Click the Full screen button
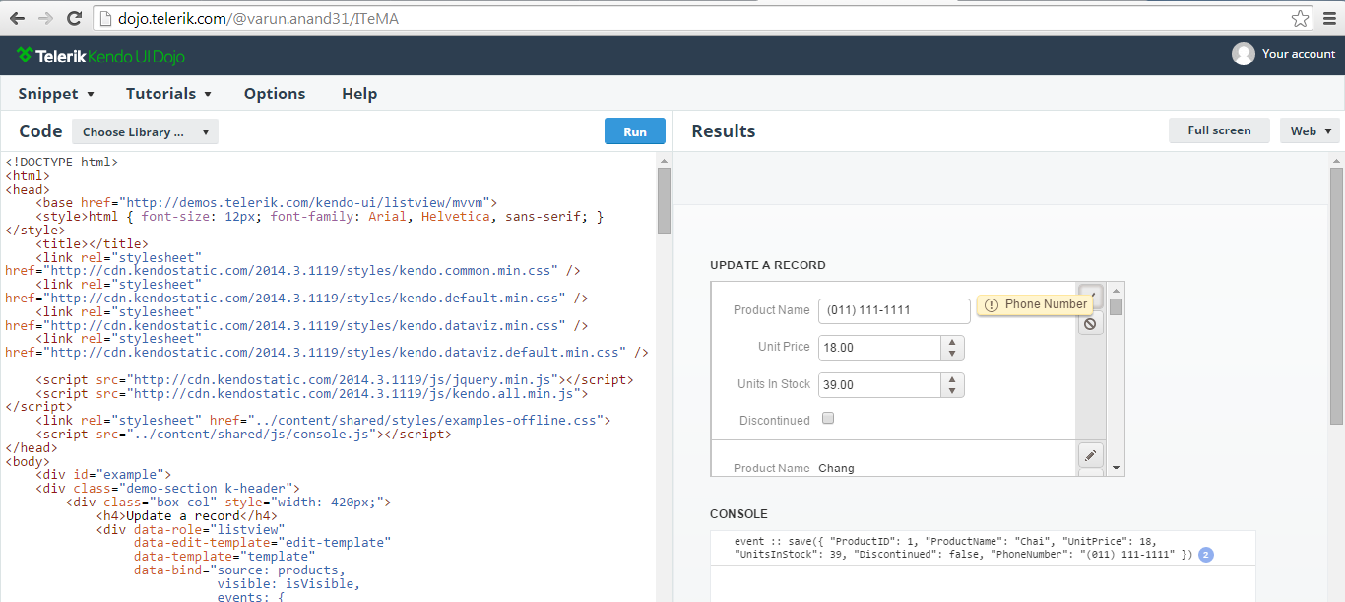This screenshot has width=1345, height=602. tap(1219, 131)
